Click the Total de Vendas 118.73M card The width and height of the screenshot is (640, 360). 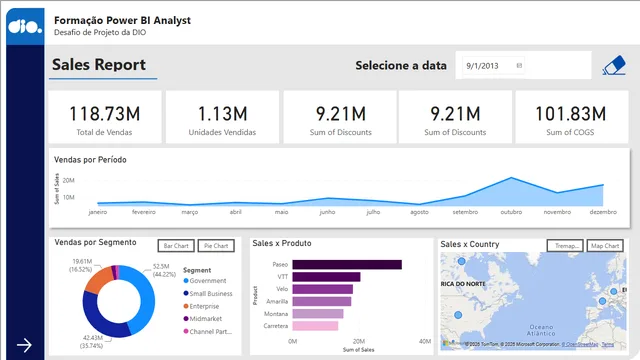(105, 117)
